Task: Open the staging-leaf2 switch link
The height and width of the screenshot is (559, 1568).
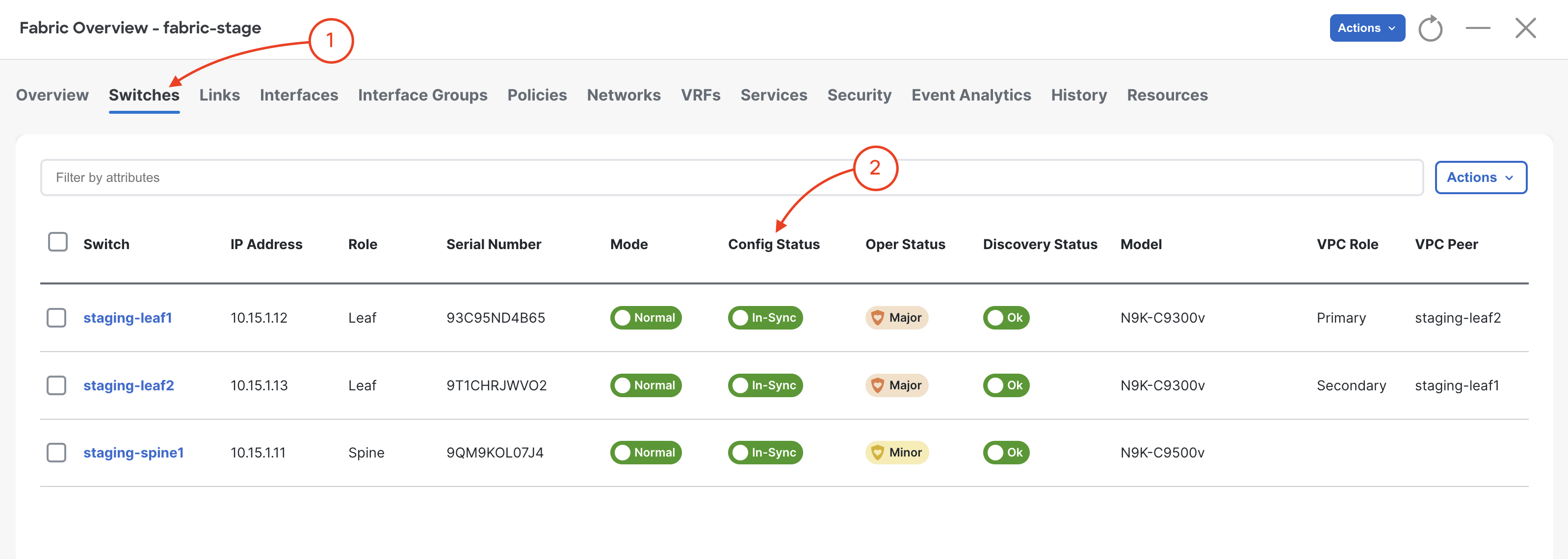Action: [x=129, y=385]
